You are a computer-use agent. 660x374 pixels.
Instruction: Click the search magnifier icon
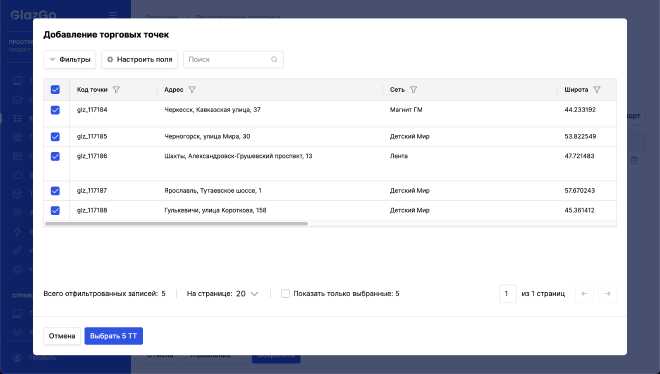[274, 59]
